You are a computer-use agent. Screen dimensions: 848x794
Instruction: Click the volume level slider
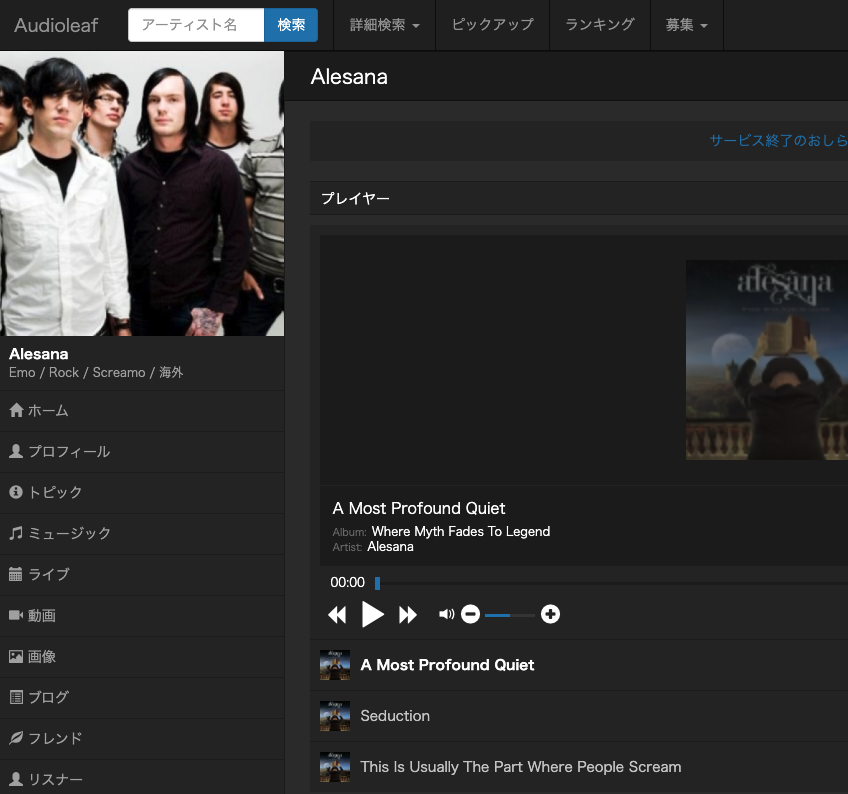pyautogui.click(x=510, y=615)
